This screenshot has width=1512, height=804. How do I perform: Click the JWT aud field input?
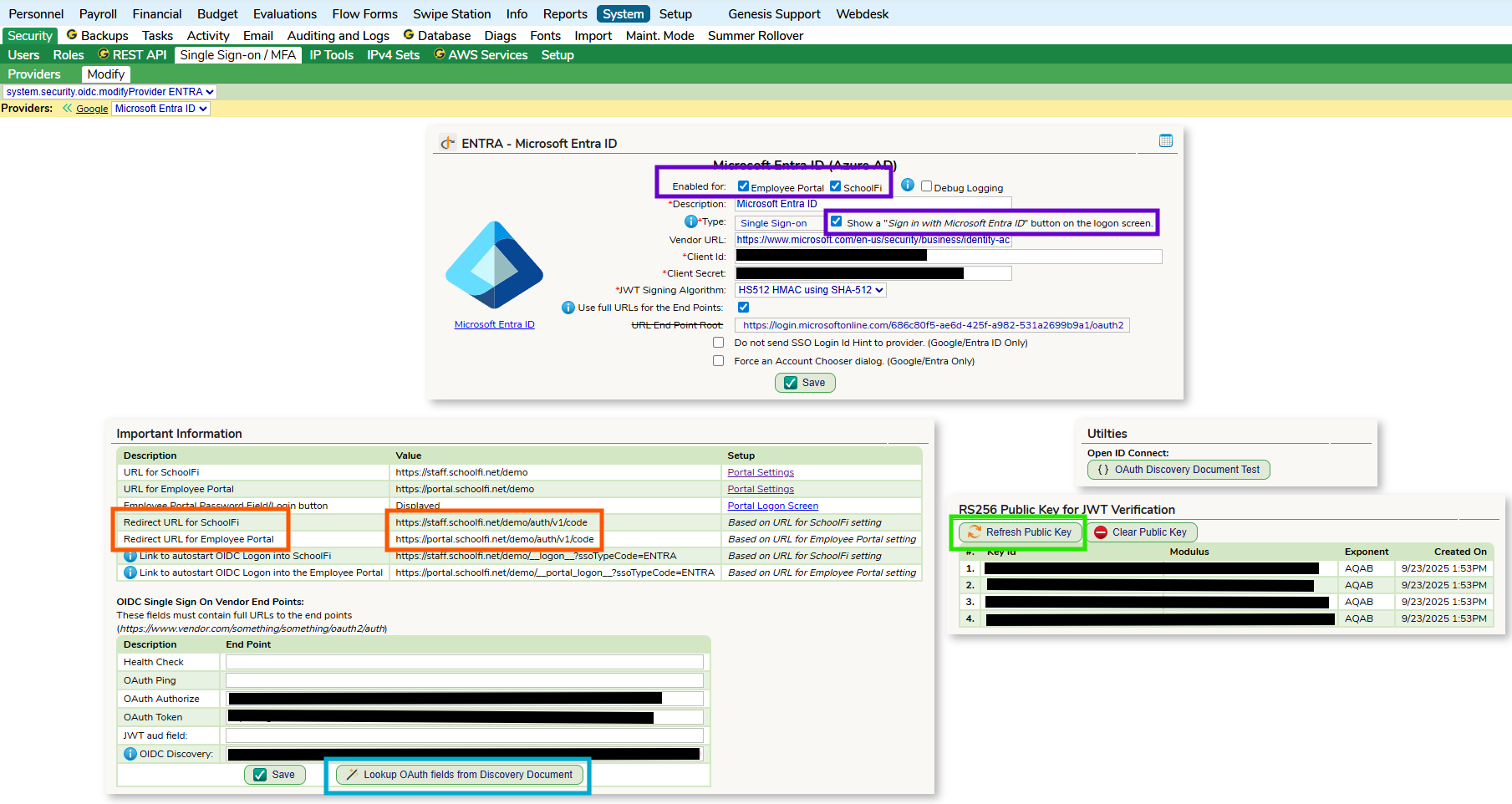(x=465, y=735)
